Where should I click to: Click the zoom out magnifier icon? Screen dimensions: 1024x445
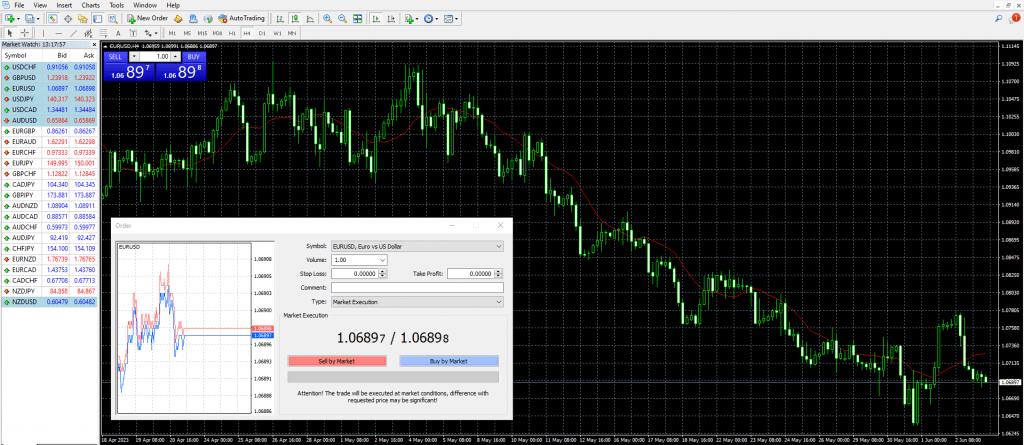point(342,18)
